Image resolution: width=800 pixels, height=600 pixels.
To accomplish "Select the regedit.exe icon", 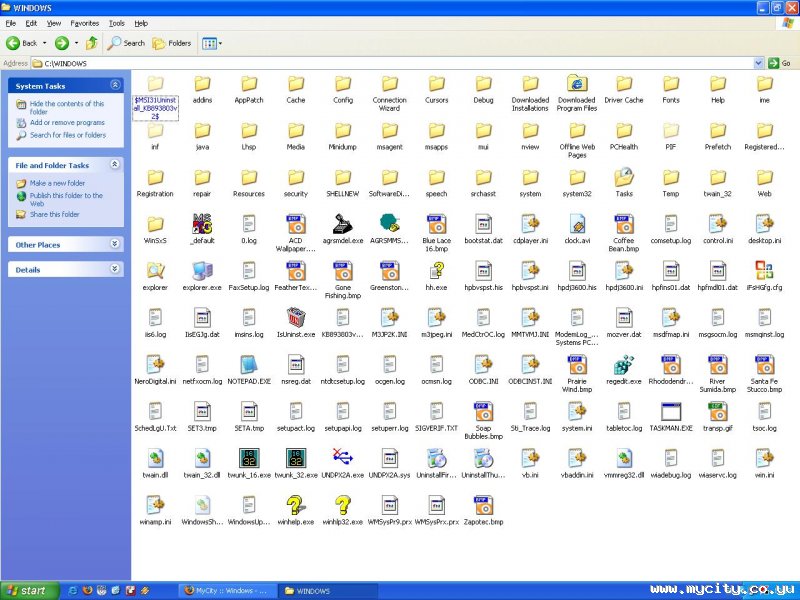I will (624, 364).
